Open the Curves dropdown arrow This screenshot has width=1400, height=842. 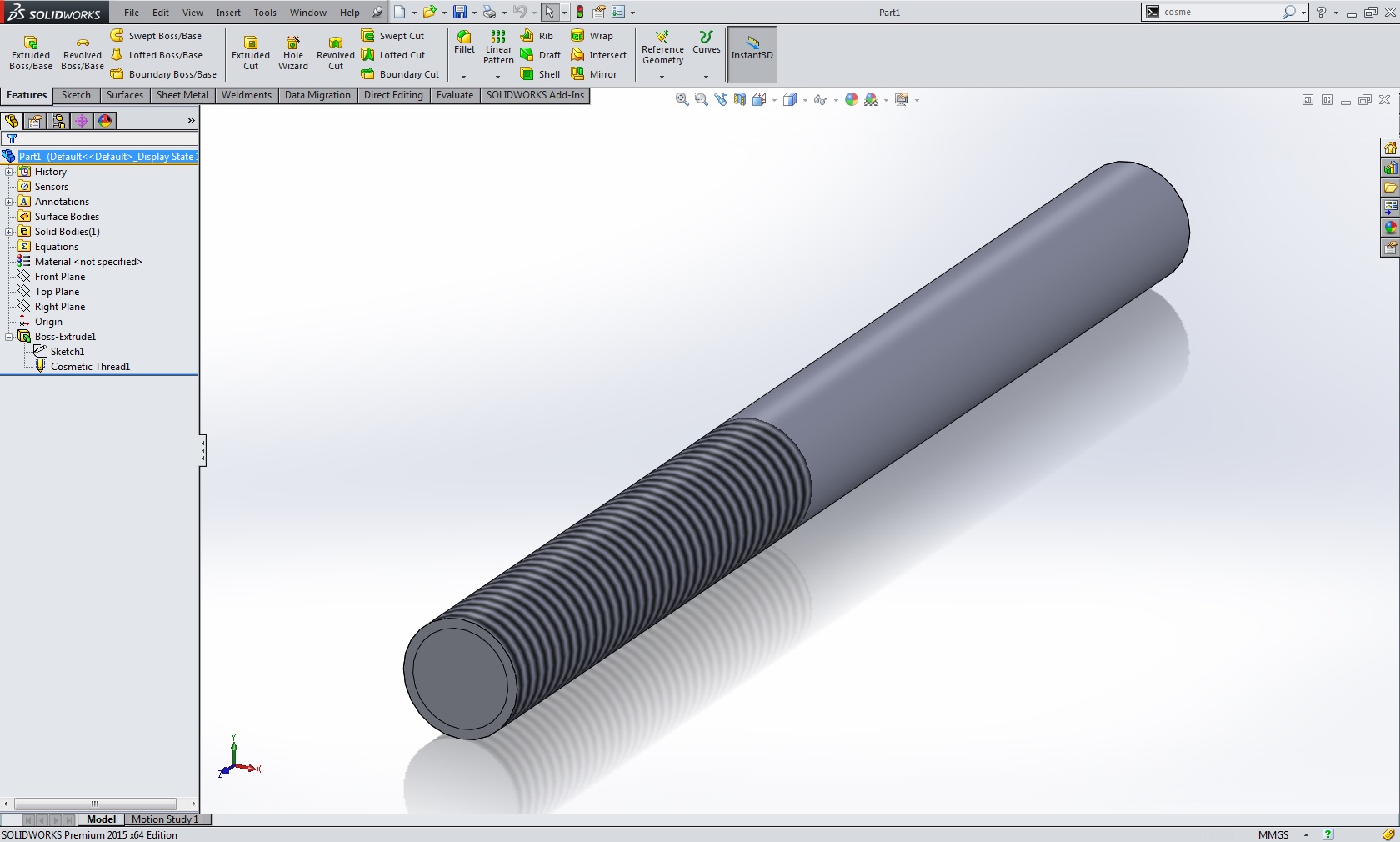point(706,77)
